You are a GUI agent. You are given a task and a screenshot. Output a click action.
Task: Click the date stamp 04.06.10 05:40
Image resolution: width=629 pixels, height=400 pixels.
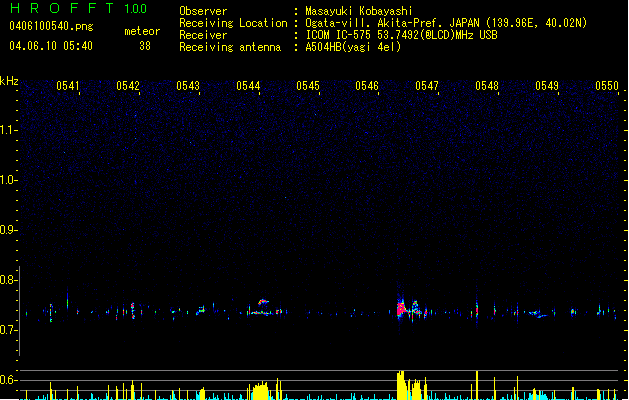pos(51,46)
